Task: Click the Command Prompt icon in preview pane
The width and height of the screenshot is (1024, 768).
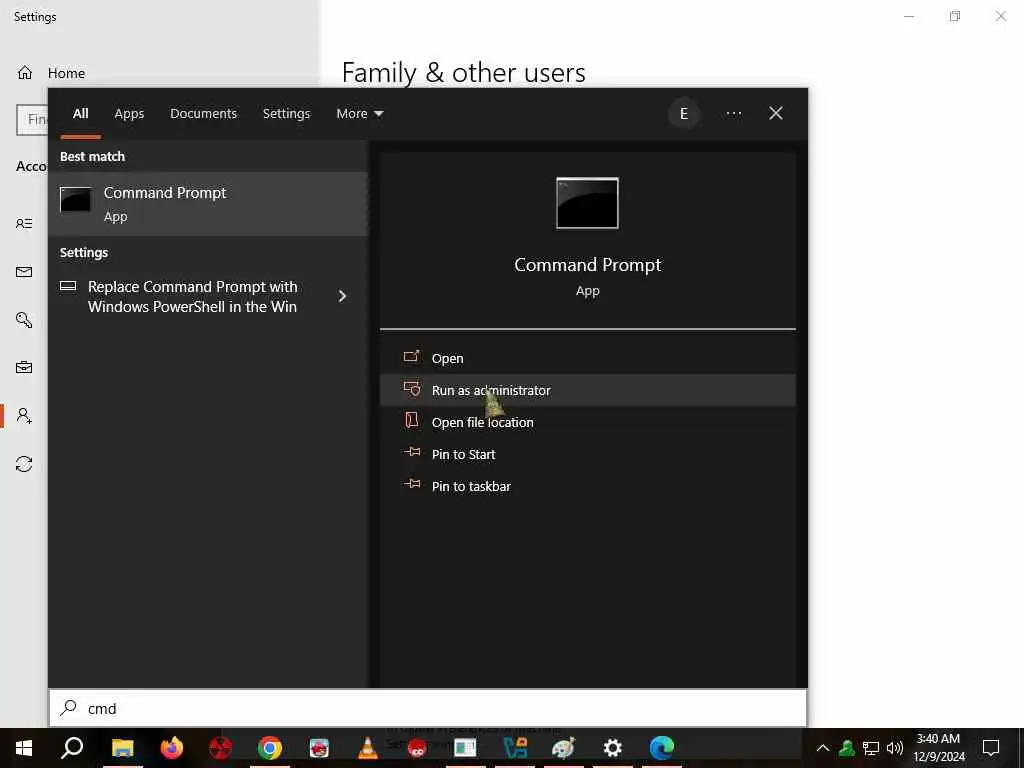Action: coord(587,203)
